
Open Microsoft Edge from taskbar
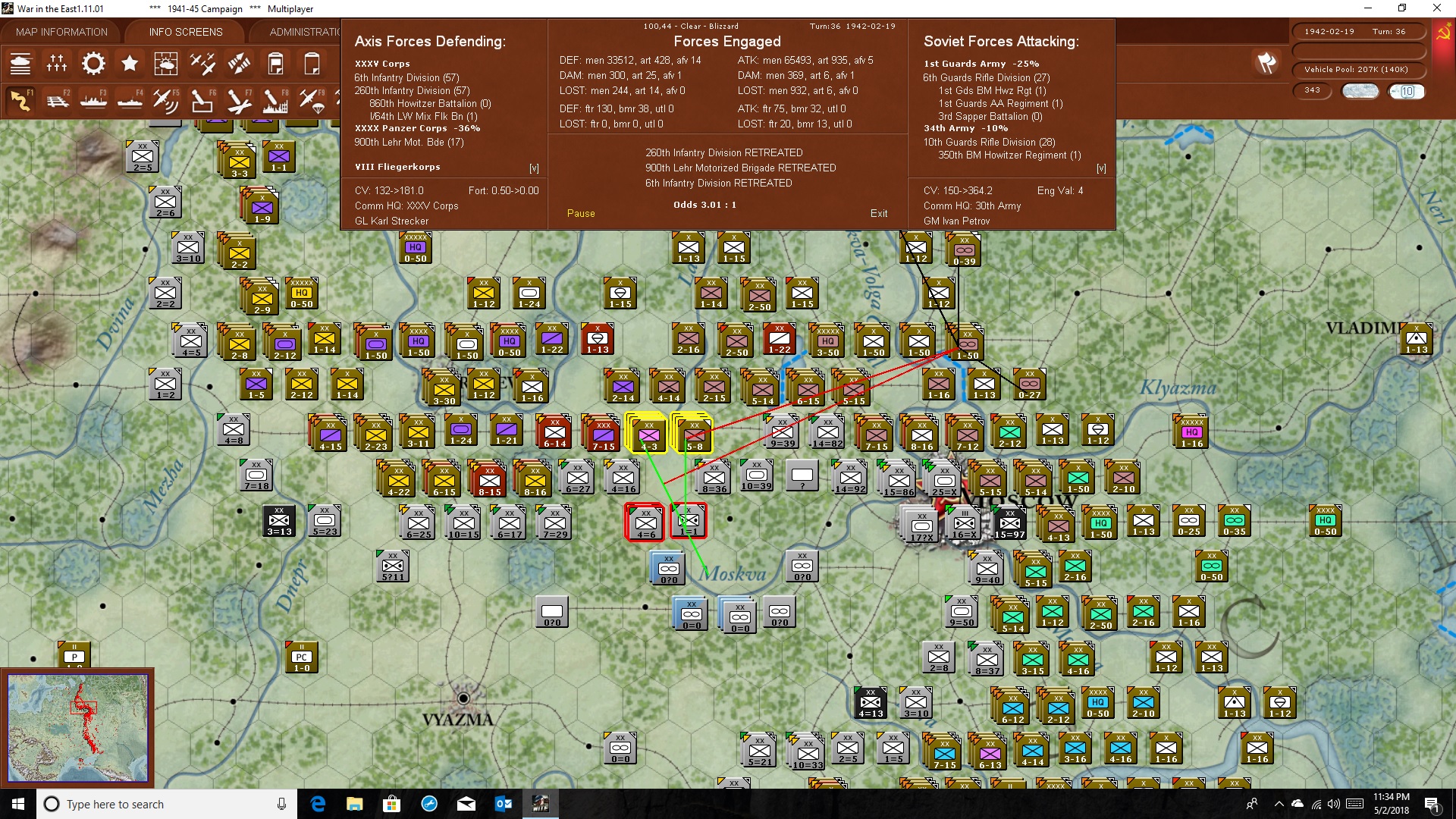(318, 804)
